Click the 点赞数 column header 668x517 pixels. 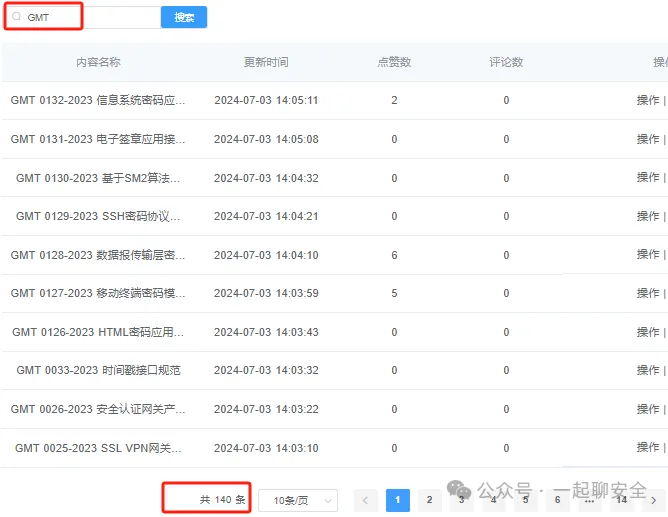(x=394, y=62)
